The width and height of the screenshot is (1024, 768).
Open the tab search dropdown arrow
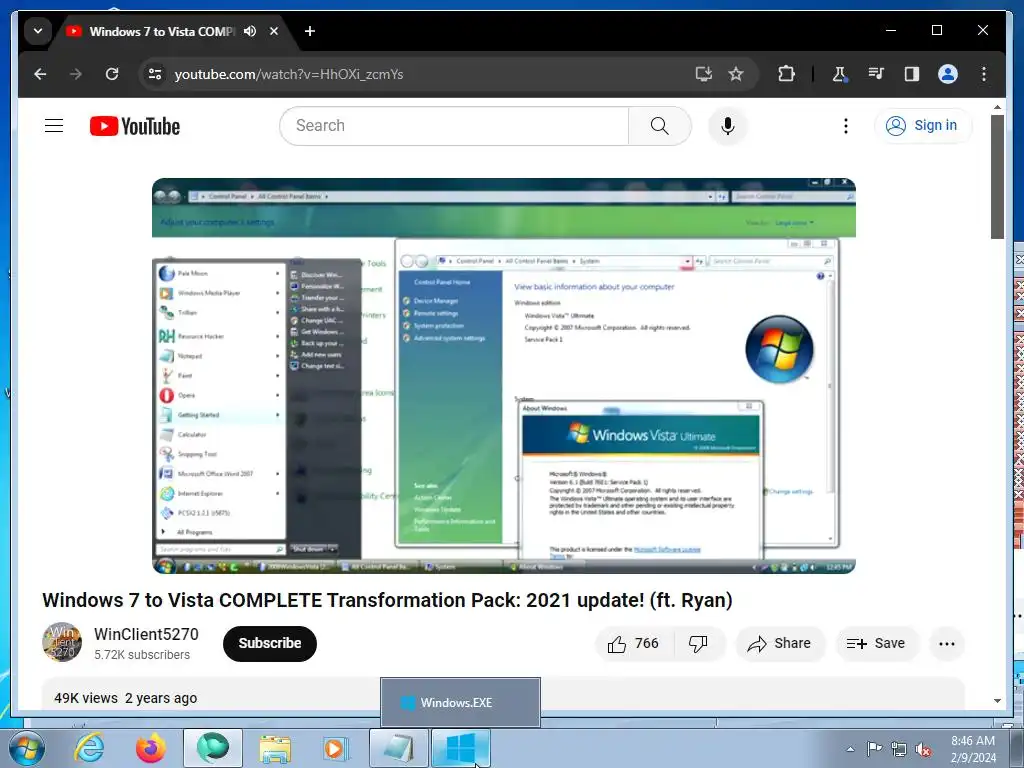click(38, 31)
